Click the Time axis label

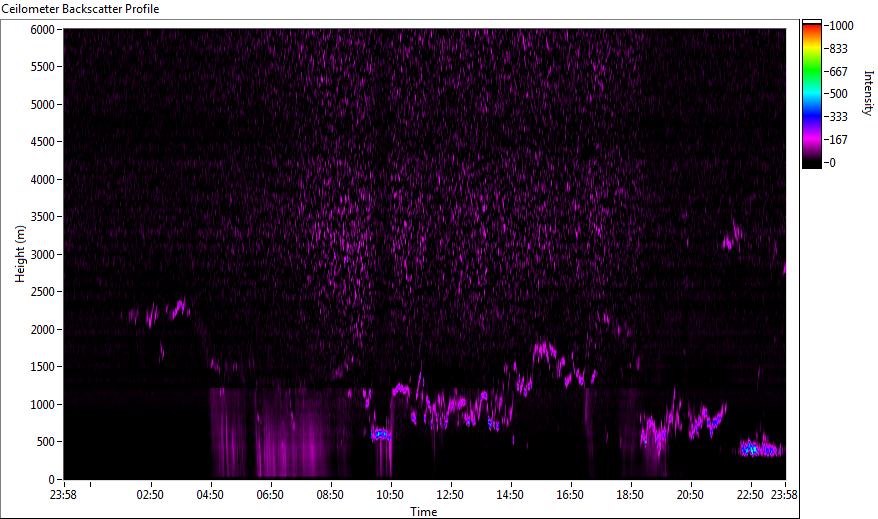[x=423, y=512]
